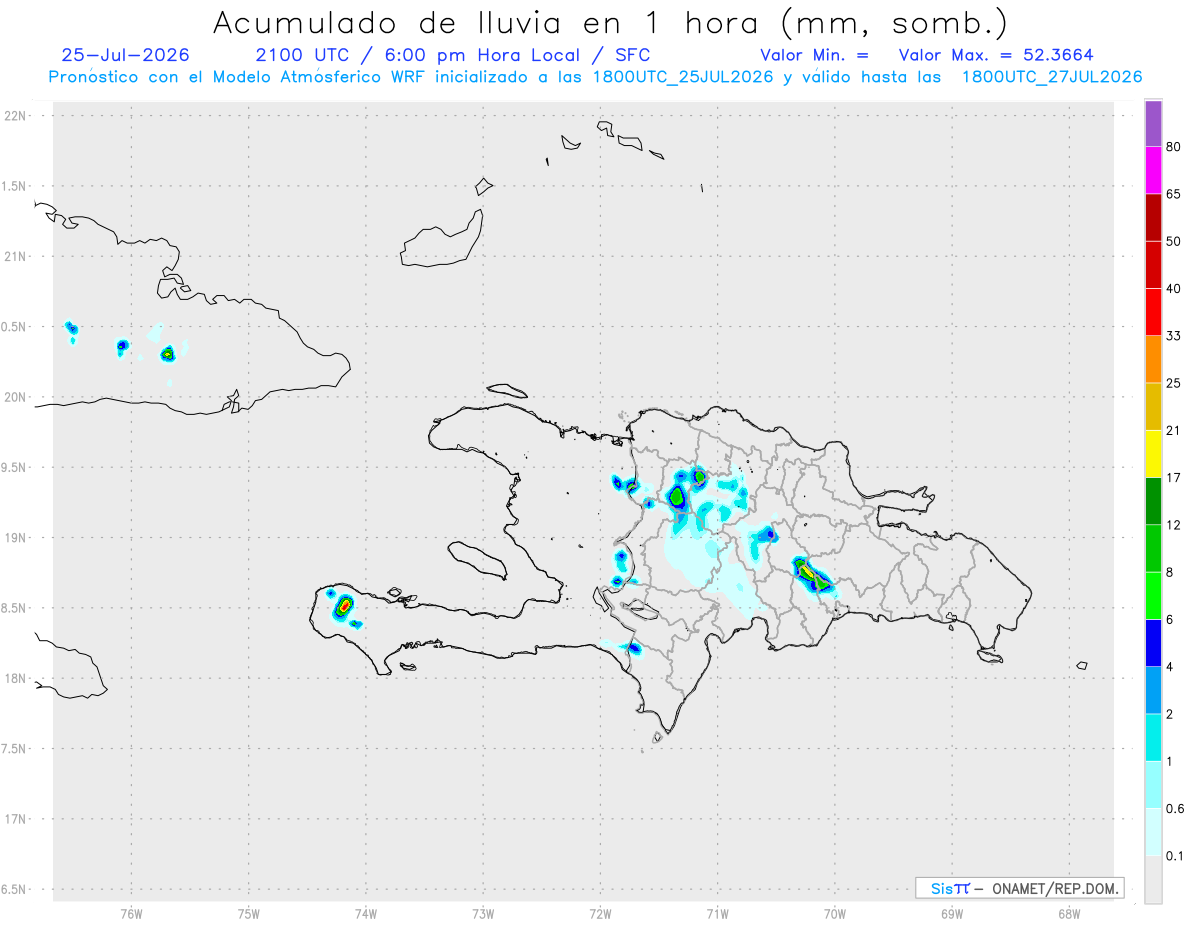Click the legend value '12'
Screen dimensions: 1200x927
(1174, 525)
